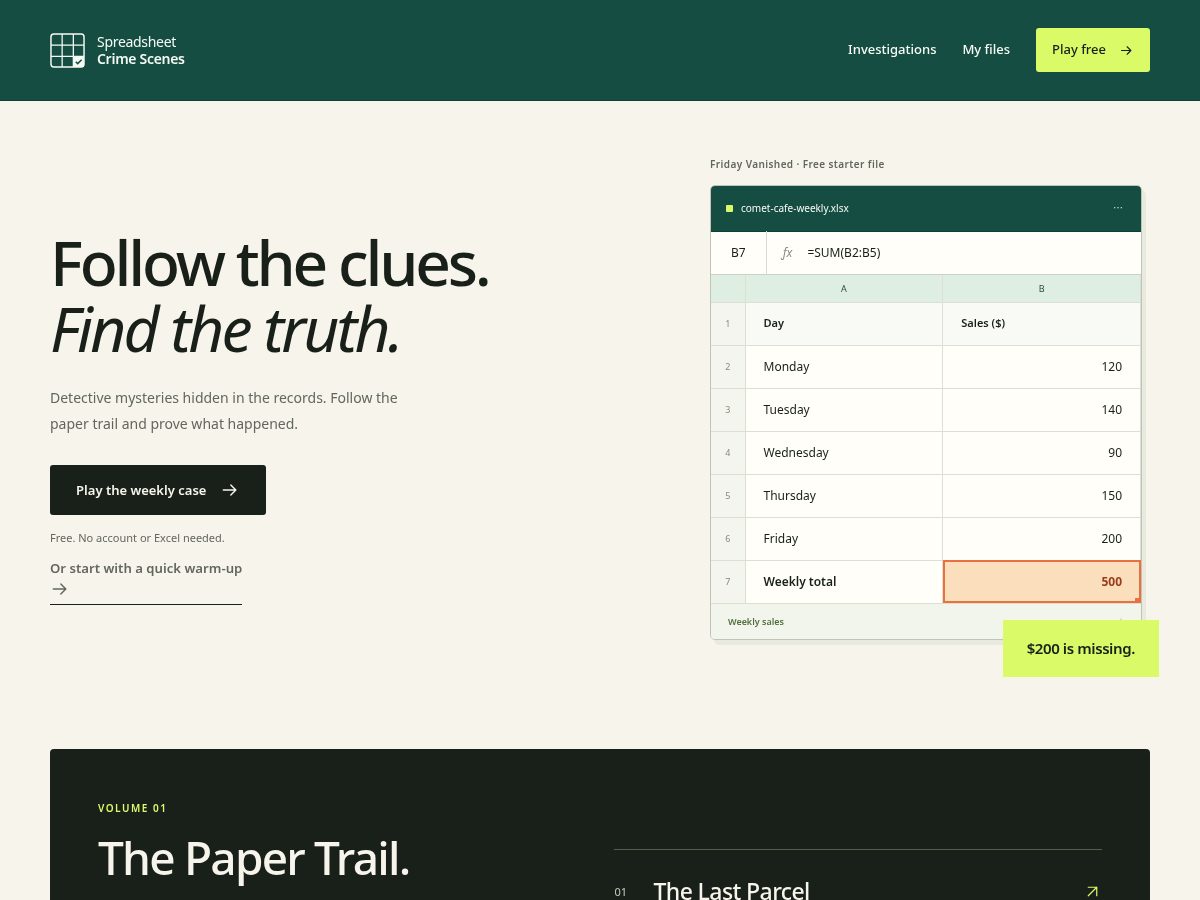
Task: Select the Thursday cell
Action: (x=844, y=496)
